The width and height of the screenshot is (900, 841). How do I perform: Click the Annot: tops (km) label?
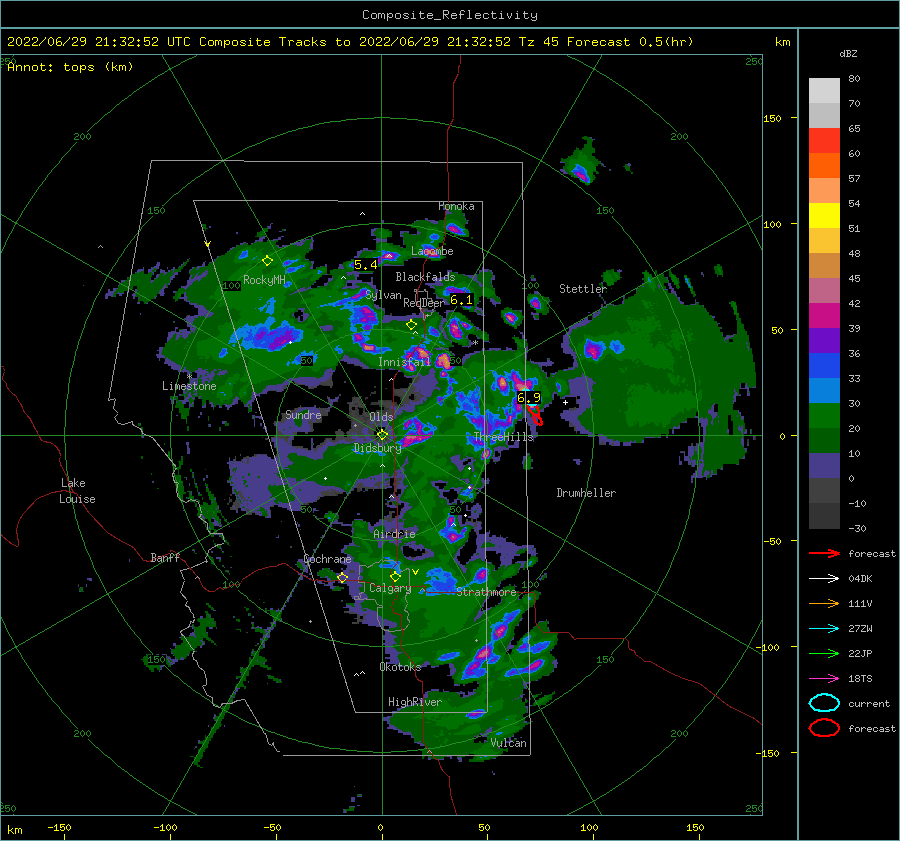coord(70,67)
